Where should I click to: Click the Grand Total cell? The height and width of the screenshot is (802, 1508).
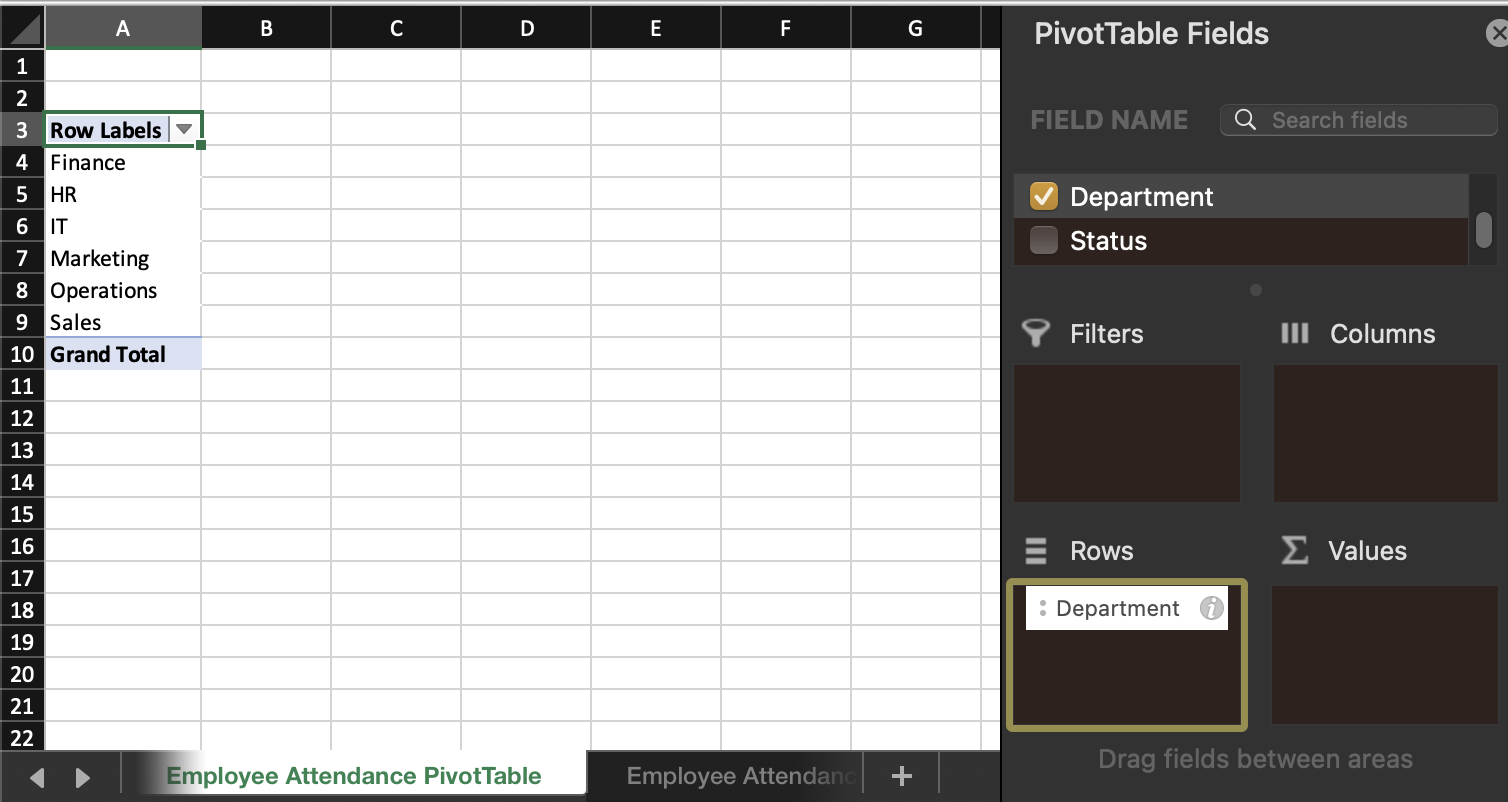tap(123, 354)
